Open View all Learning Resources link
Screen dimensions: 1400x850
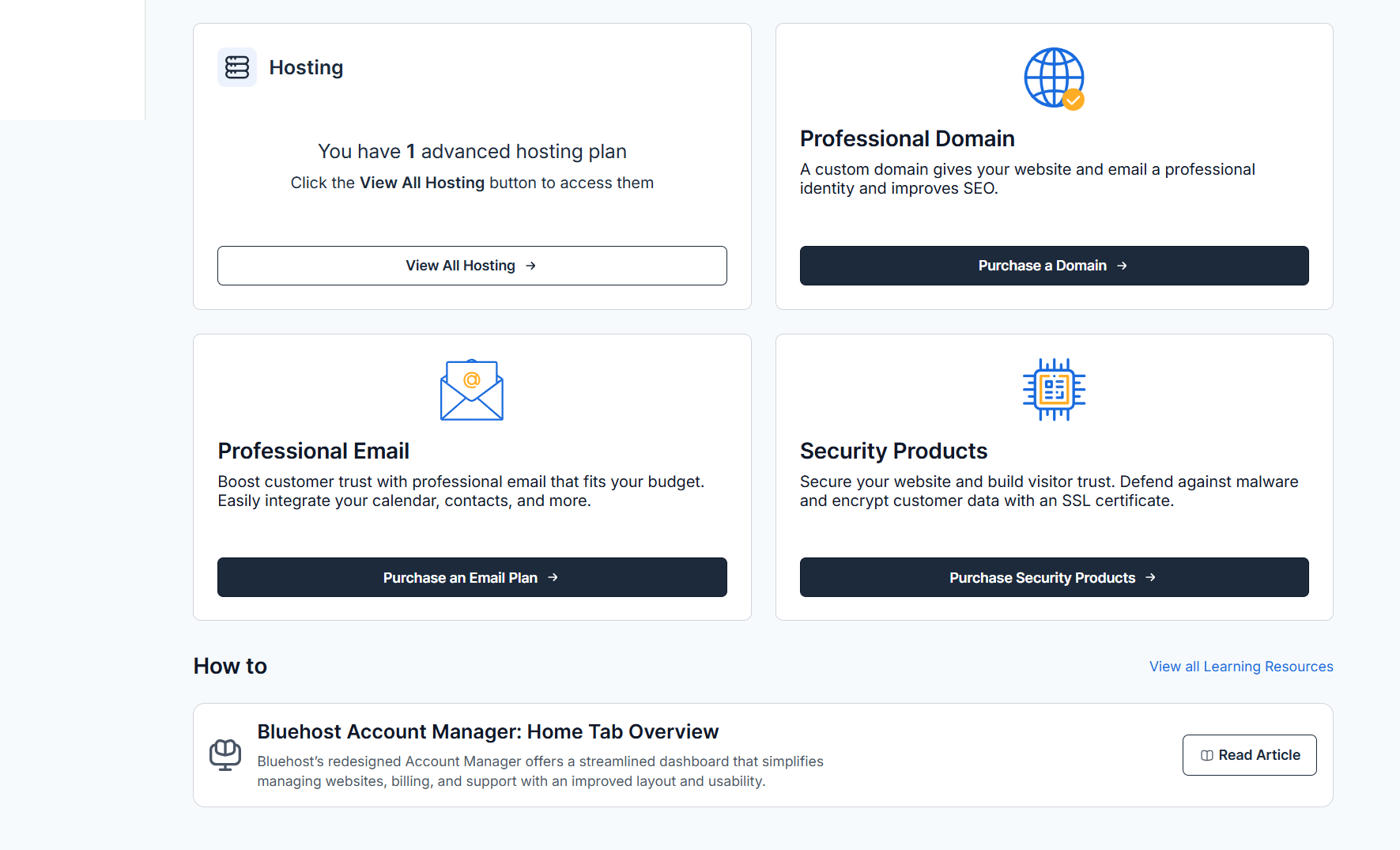click(1241, 667)
